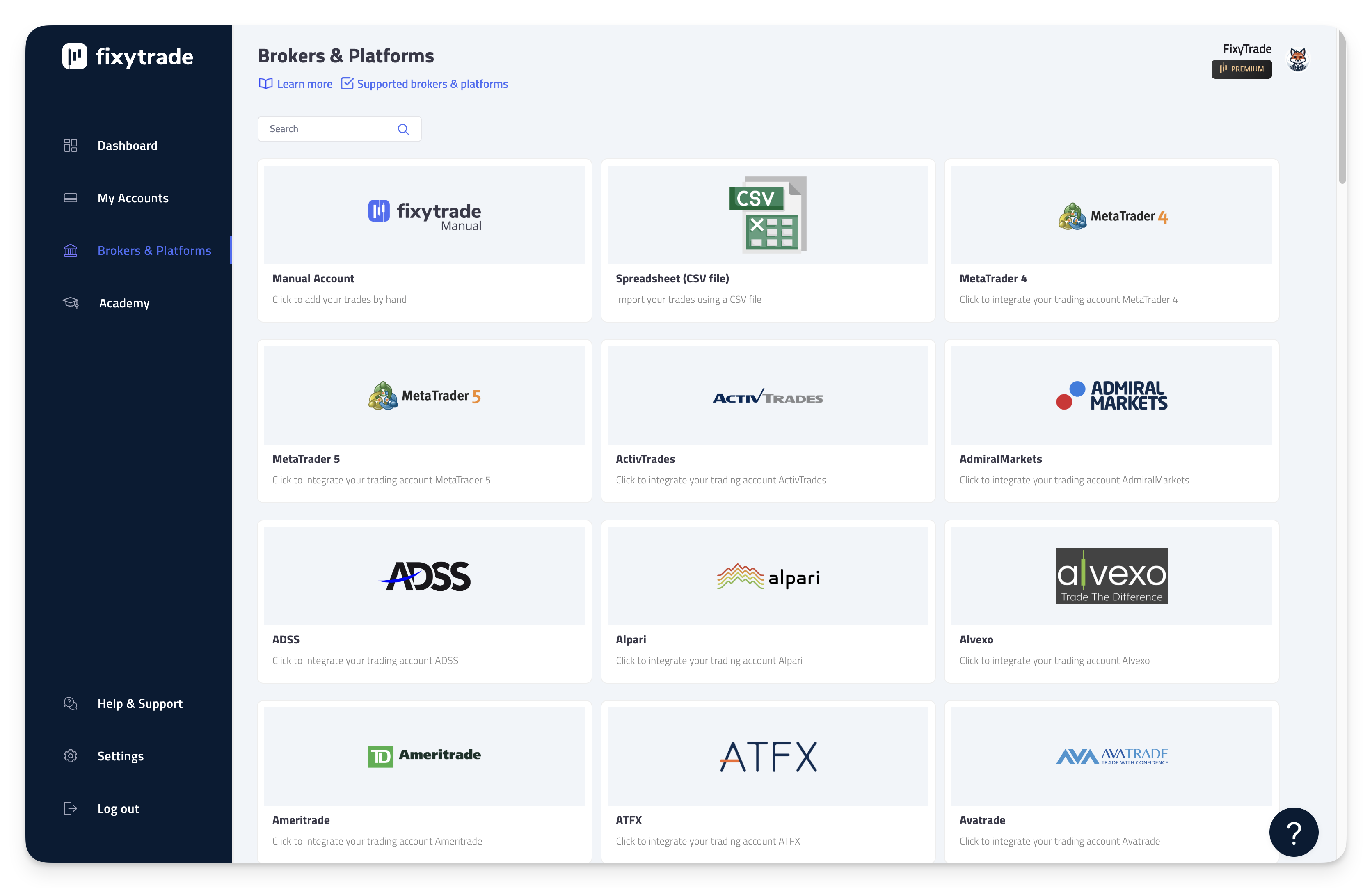Click the Help & Support chat icon
Viewport: 1372px width, 888px height.
70,703
